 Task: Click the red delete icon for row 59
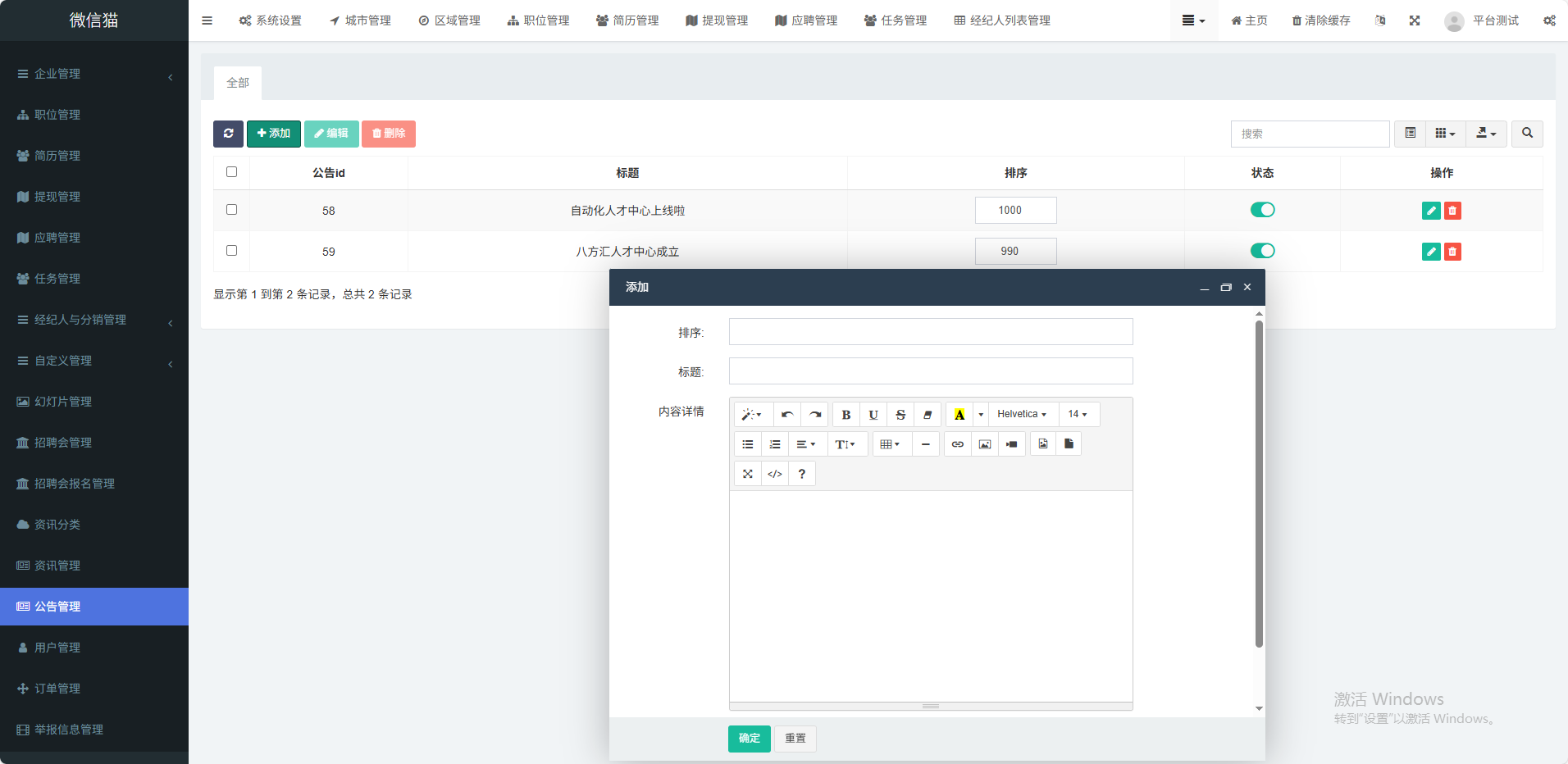[1452, 252]
